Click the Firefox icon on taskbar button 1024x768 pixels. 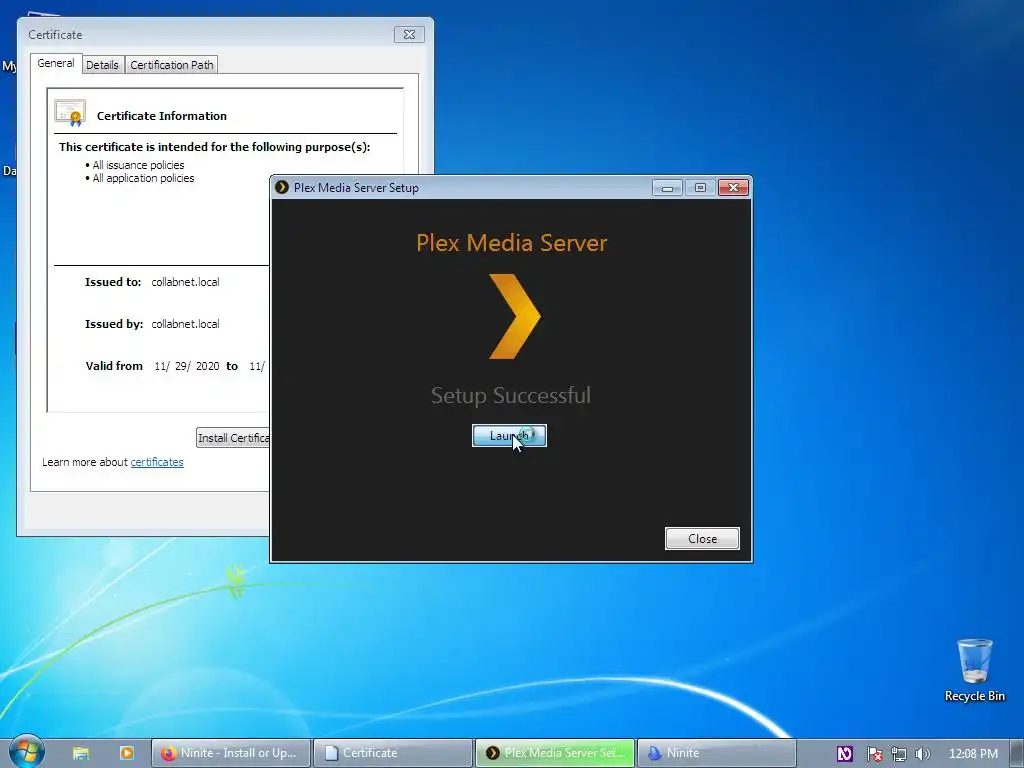(168, 753)
